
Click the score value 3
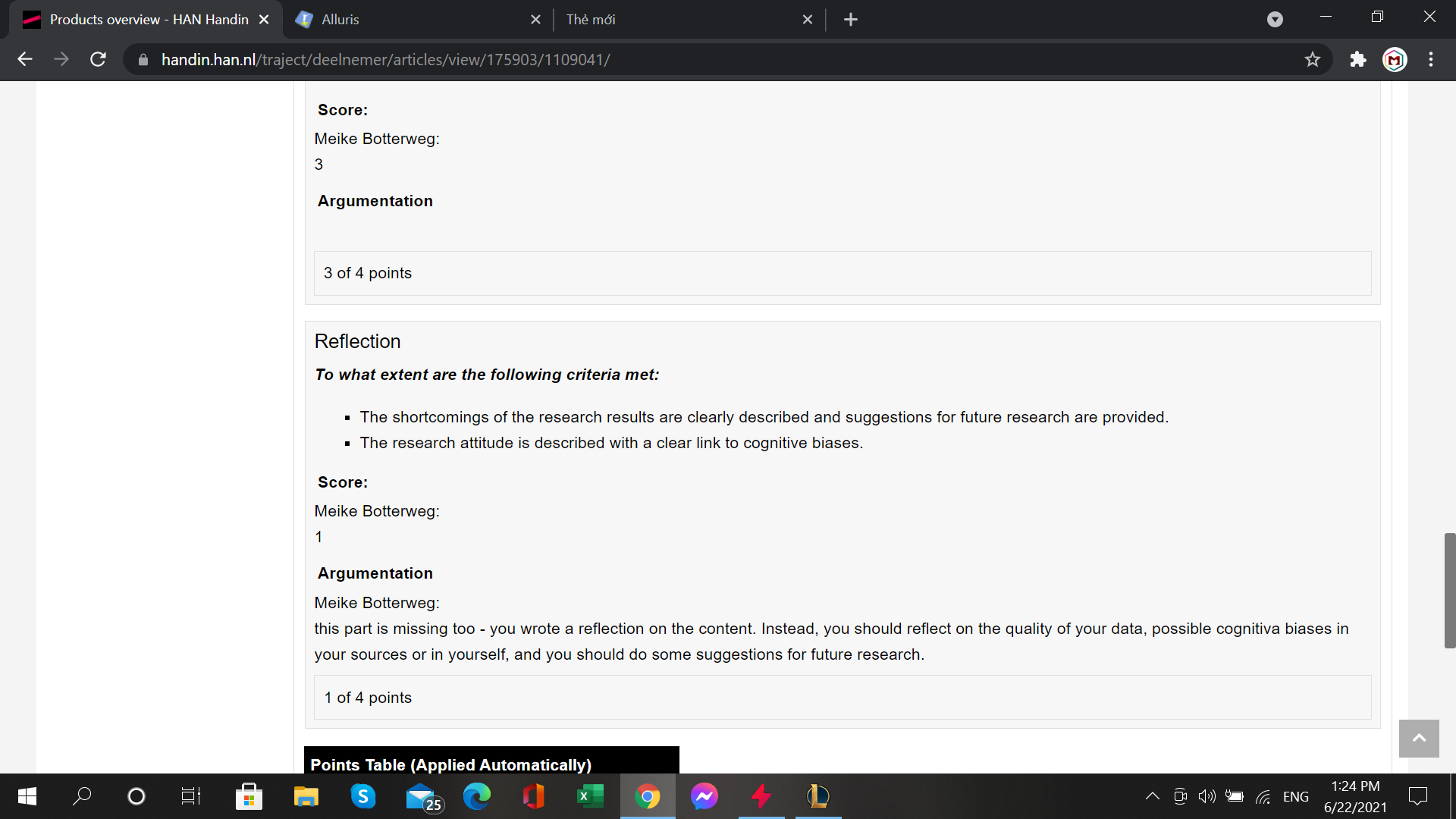318,165
